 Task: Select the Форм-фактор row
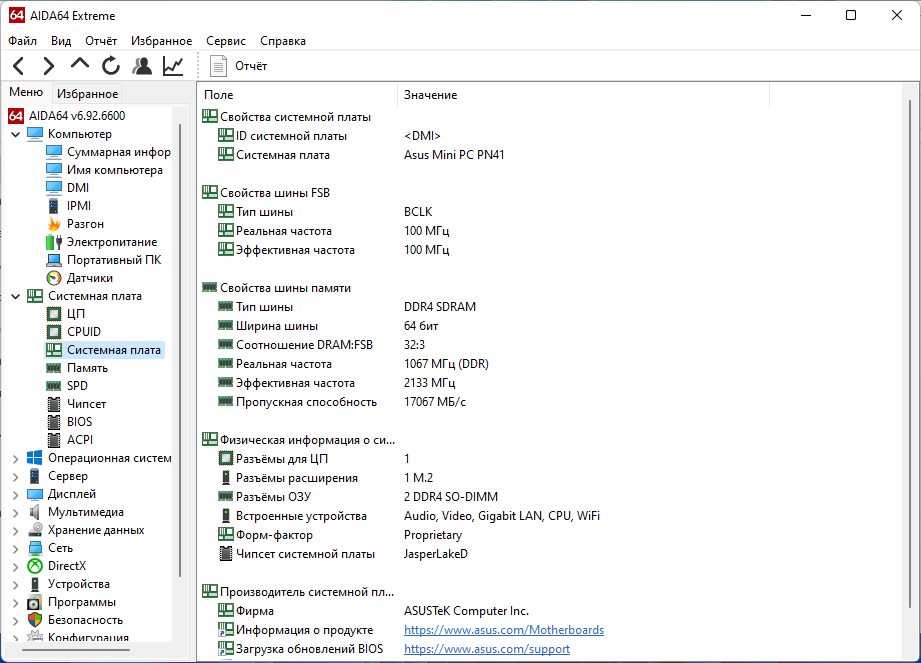pyautogui.click(x=339, y=535)
